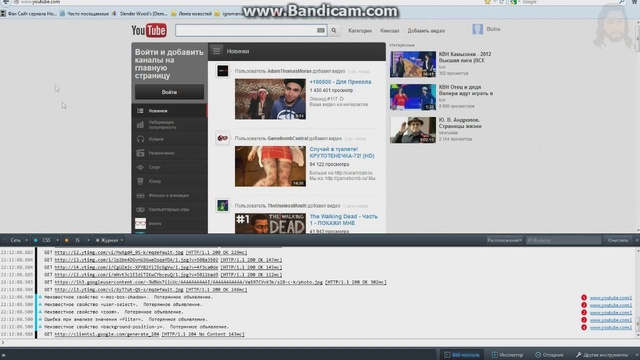This screenshot has height=360, width=640.
Task: Open КВН Отец и дядя Валера thumbnail
Action: coord(413,97)
